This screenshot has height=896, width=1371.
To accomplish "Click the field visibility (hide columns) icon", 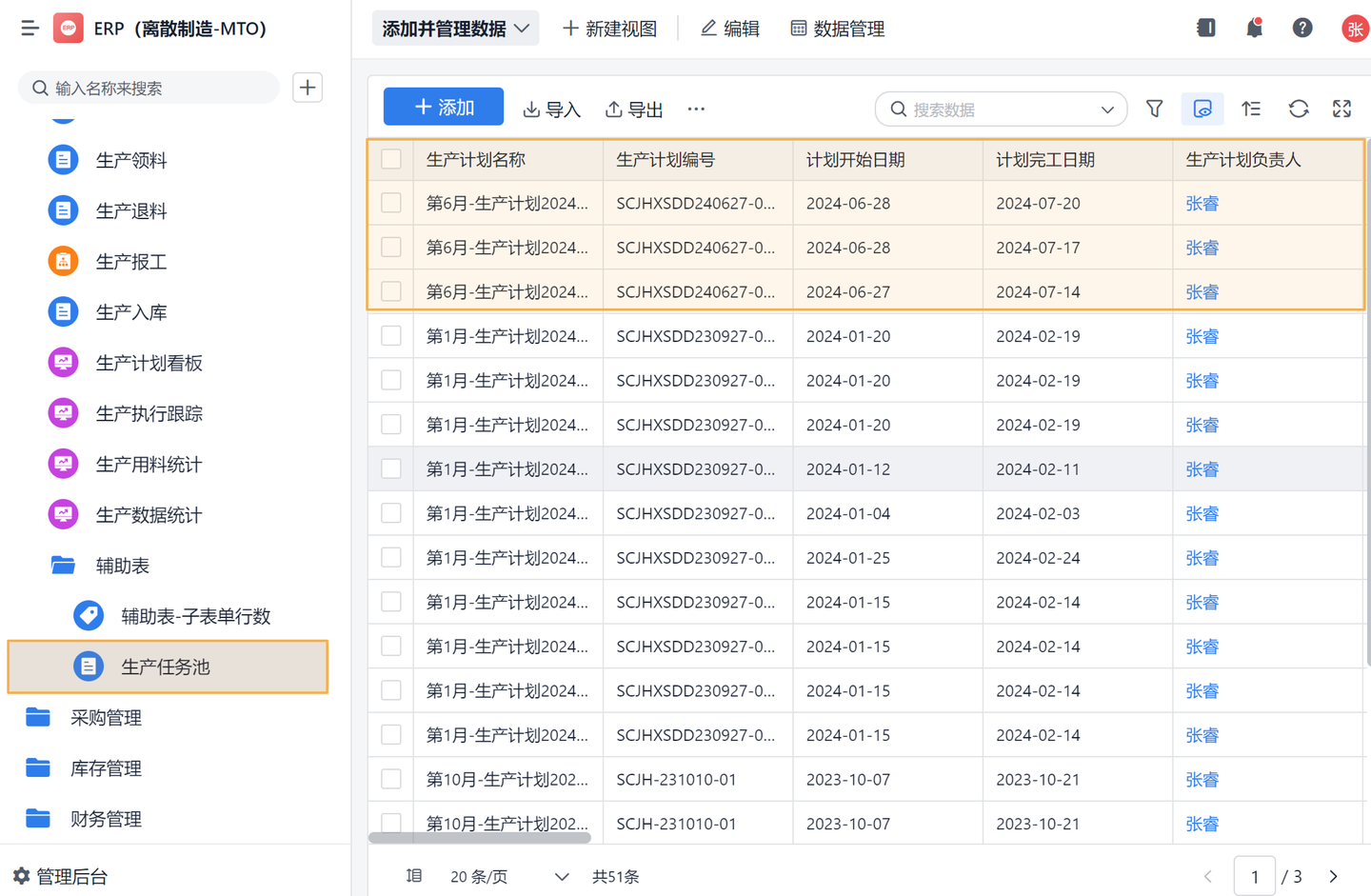I will click(x=1202, y=109).
